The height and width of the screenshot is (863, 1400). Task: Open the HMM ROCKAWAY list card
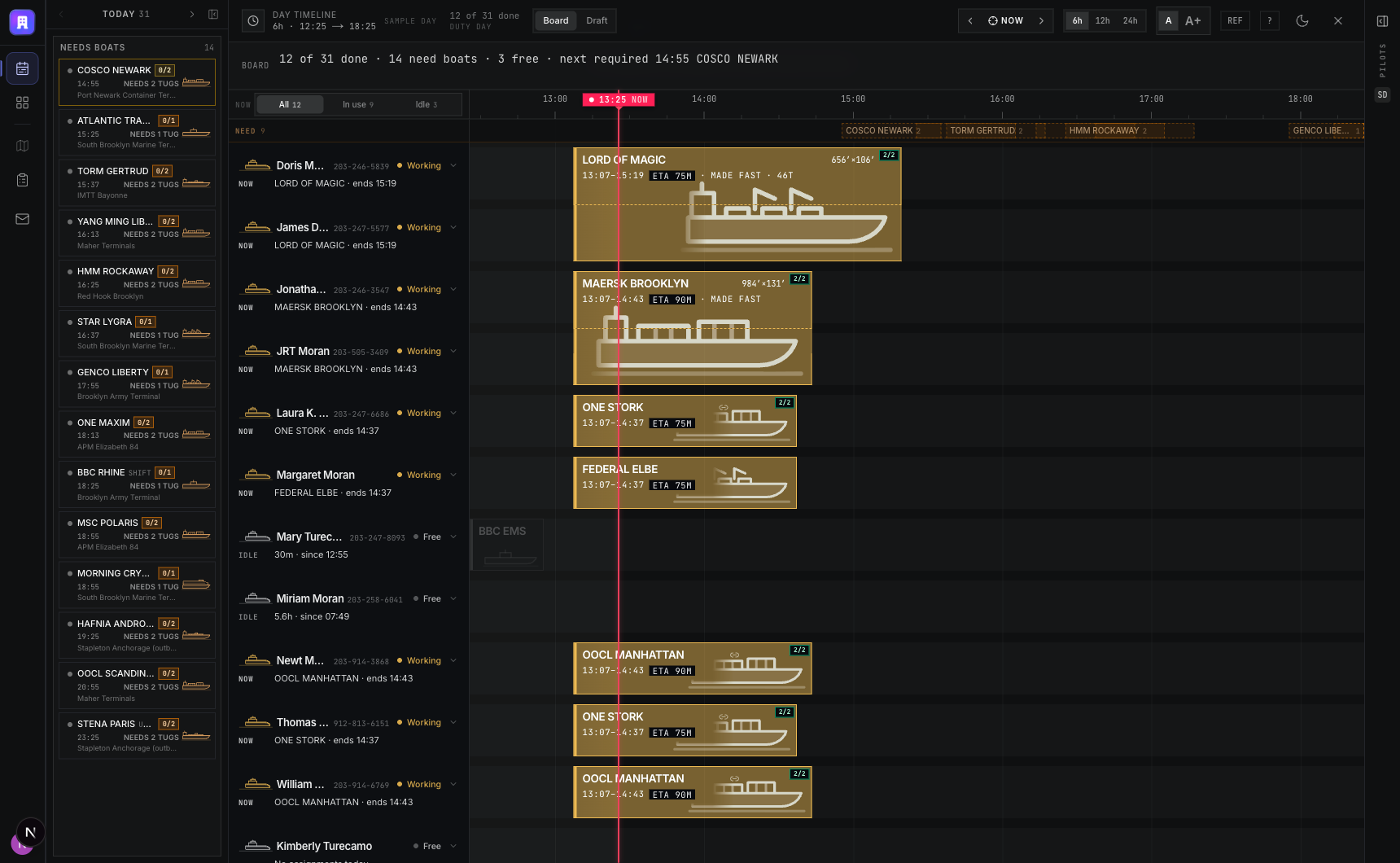click(x=137, y=283)
